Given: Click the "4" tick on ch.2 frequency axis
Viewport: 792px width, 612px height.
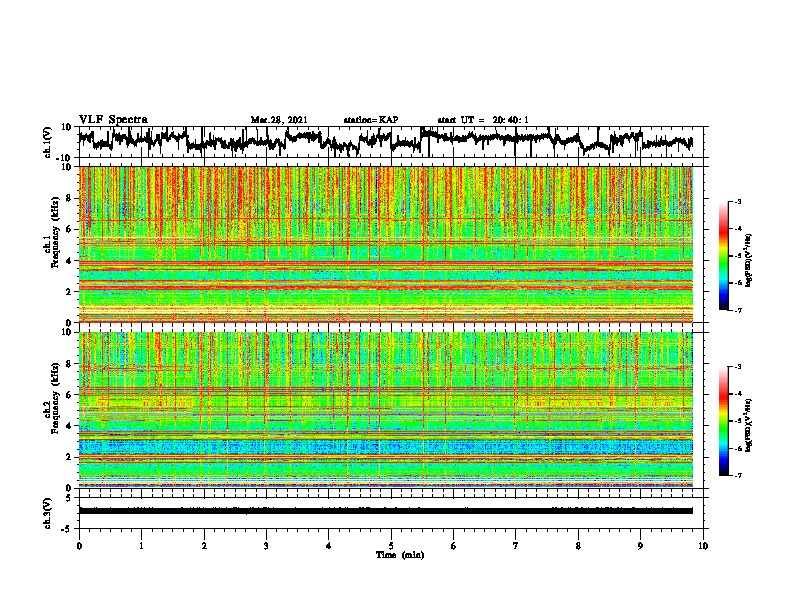Looking at the screenshot, I should (70, 426).
